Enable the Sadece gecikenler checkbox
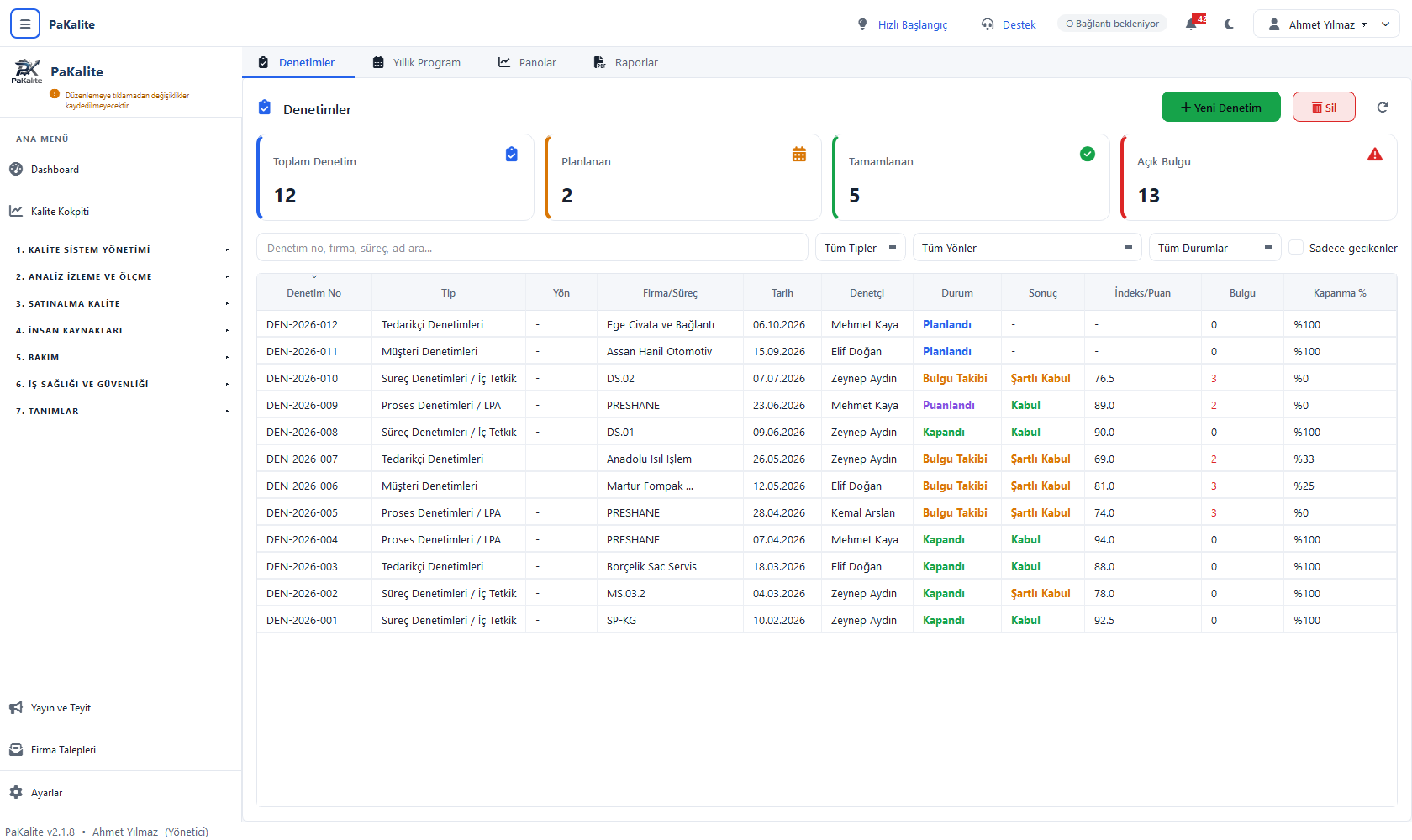Screen dimensions: 1412x840 pos(1297,247)
